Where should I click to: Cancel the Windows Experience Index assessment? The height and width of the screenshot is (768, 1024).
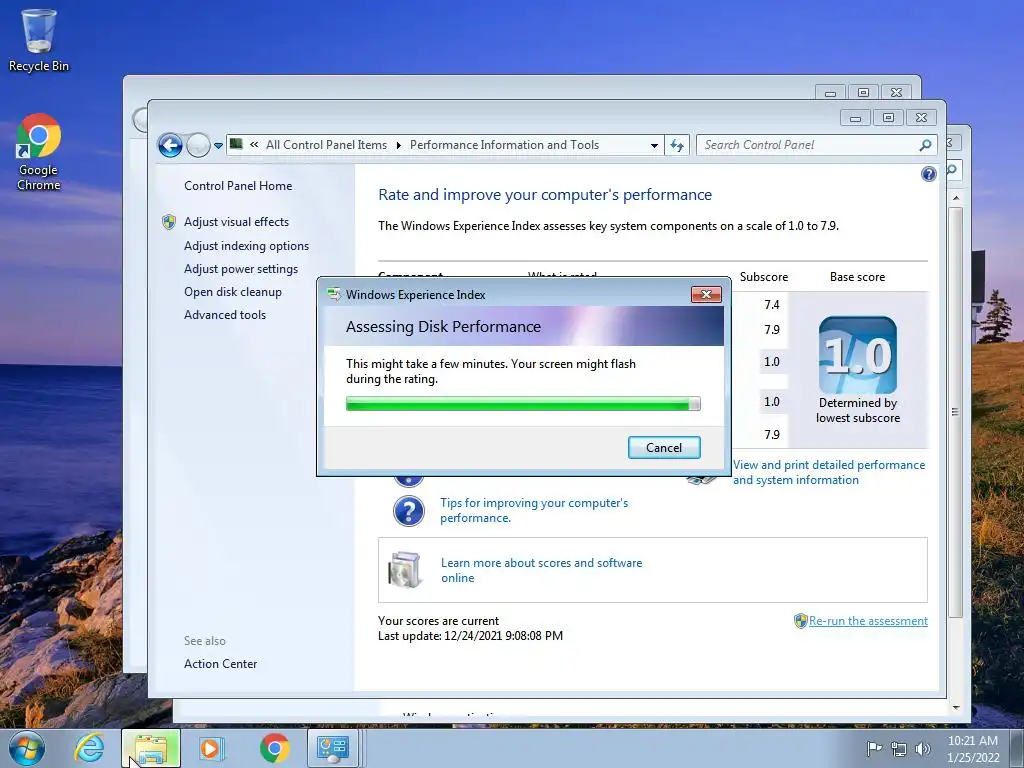click(664, 447)
